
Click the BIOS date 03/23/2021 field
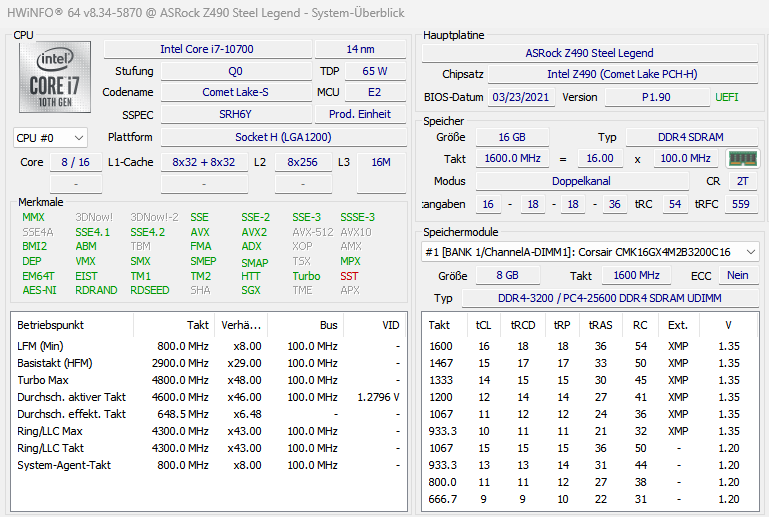(x=521, y=97)
